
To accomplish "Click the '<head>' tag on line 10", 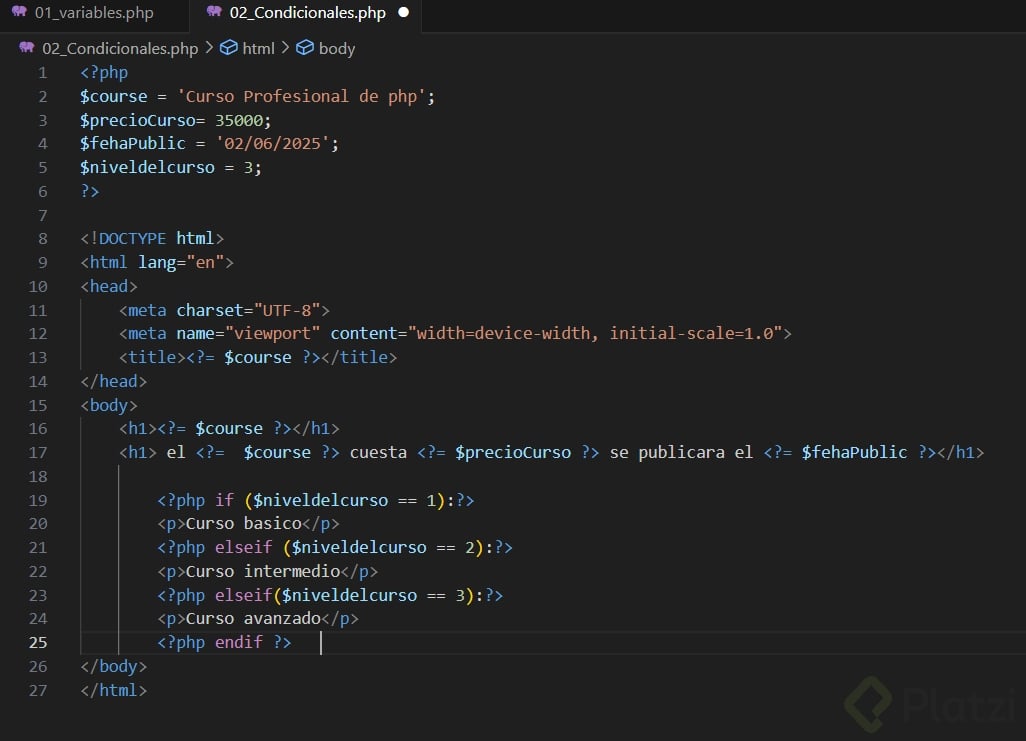I will point(109,287).
